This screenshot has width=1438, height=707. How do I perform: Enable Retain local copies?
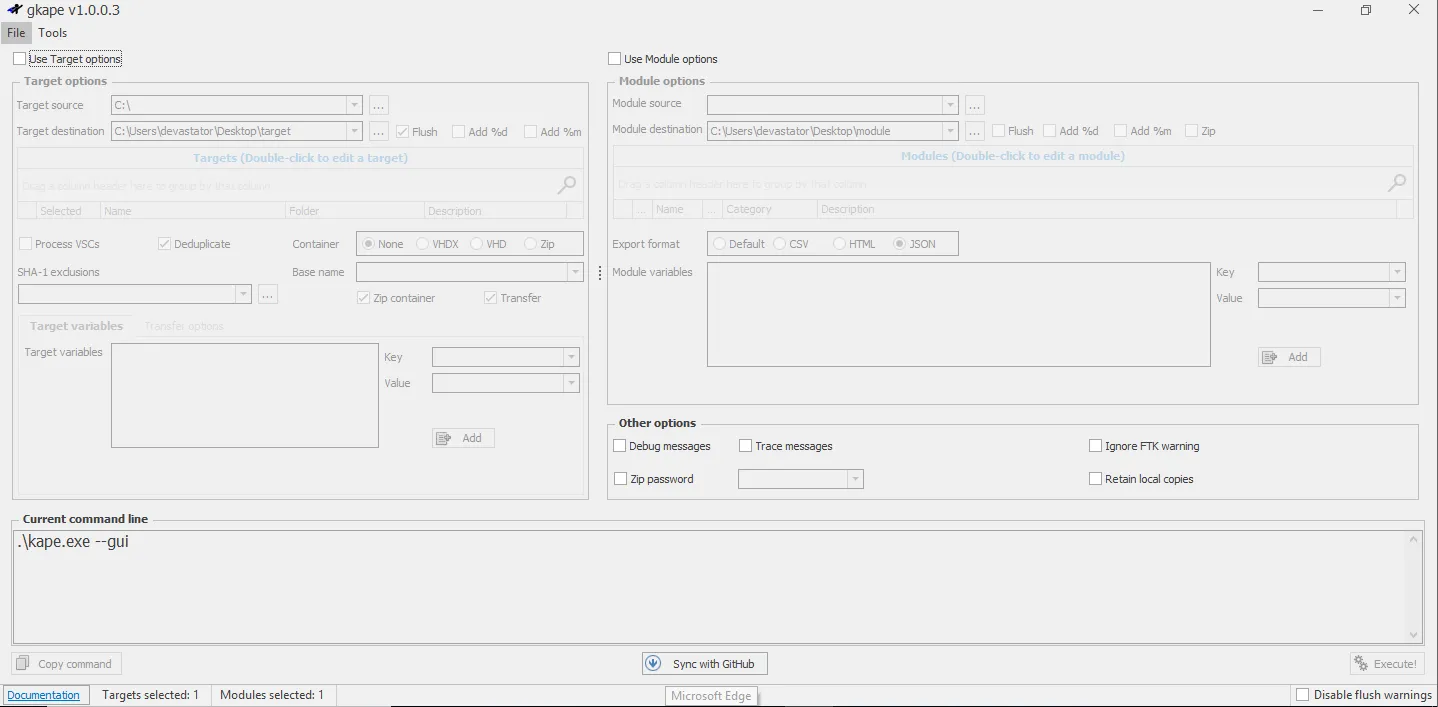pyautogui.click(x=1095, y=479)
